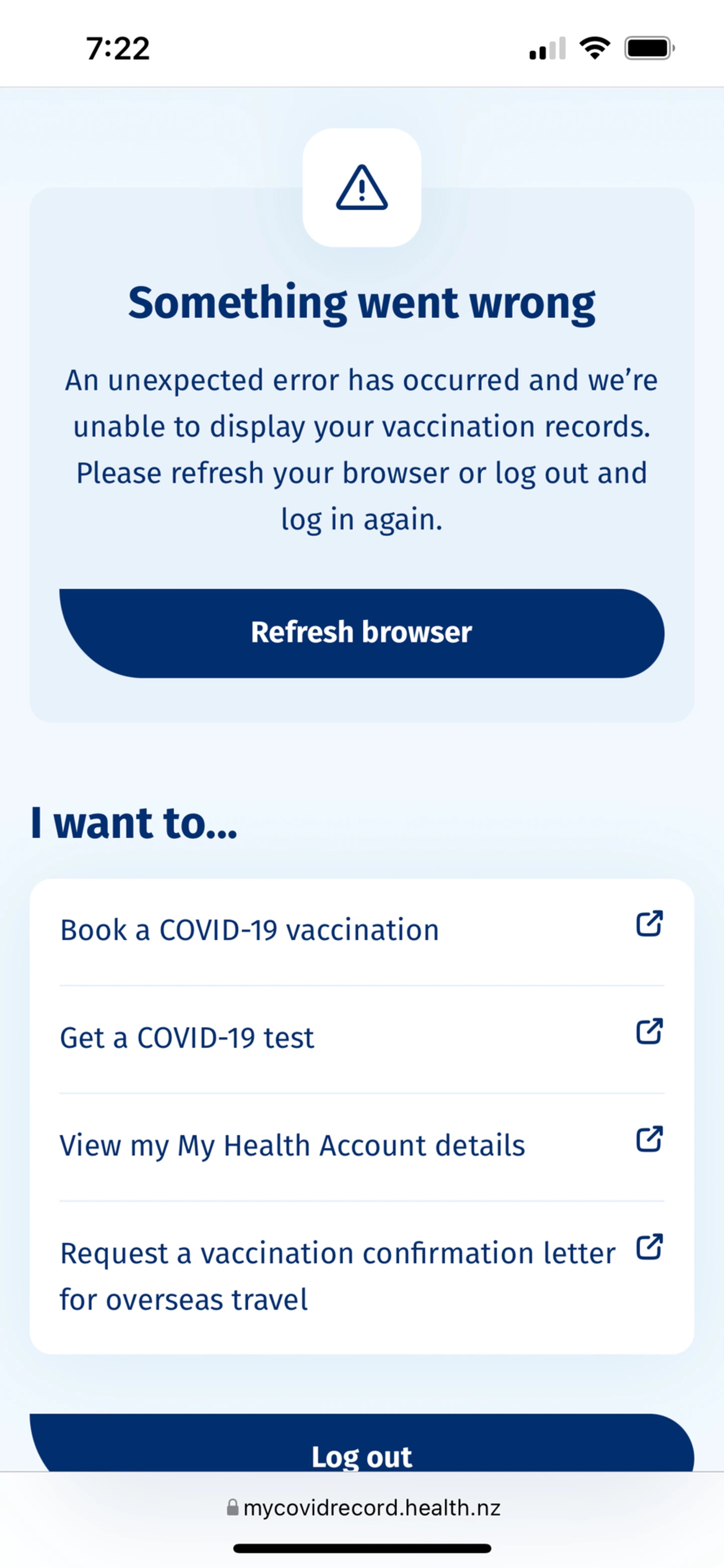The width and height of the screenshot is (724, 1568).
Task: Tap the 7:22 clock in status bar
Action: (118, 49)
